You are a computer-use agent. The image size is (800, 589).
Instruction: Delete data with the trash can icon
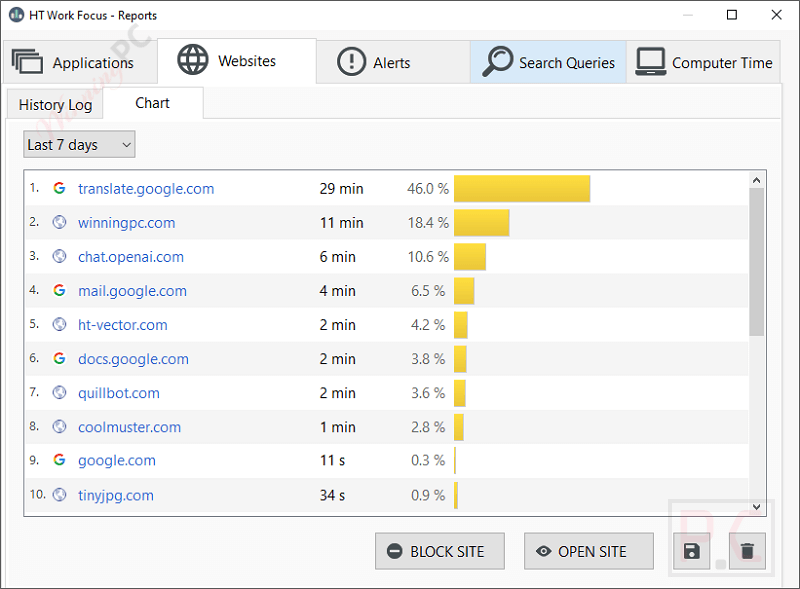point(747,551)
